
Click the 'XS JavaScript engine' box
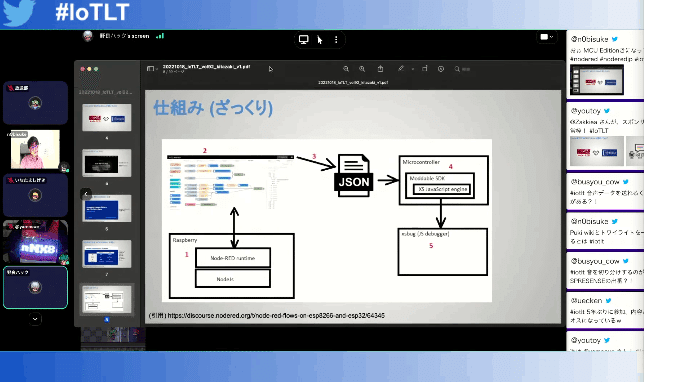[442, 189]
